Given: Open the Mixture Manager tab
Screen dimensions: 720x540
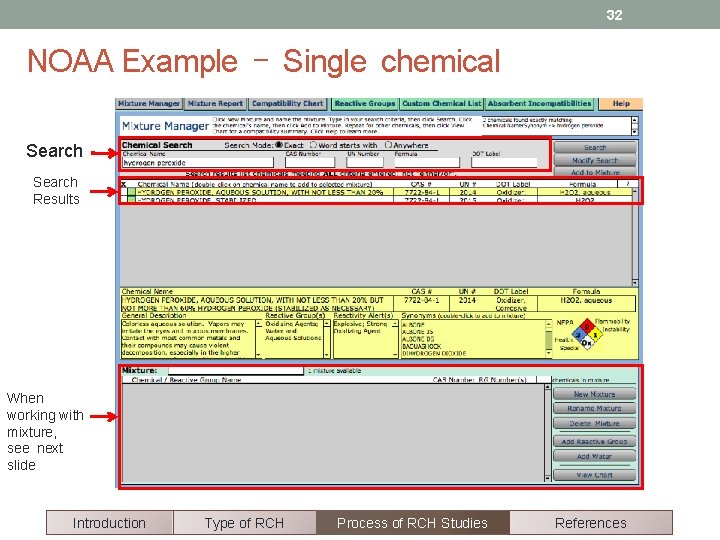Looking at the screenshot, I should pyautogui.click(x=149, y=104).
